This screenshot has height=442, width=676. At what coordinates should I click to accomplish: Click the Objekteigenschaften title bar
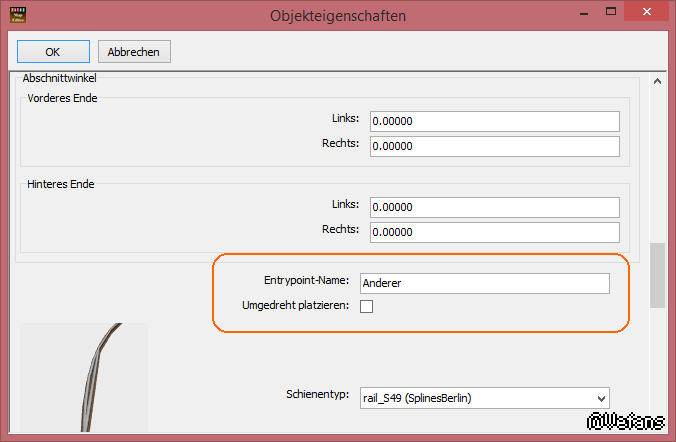(337, 15)
